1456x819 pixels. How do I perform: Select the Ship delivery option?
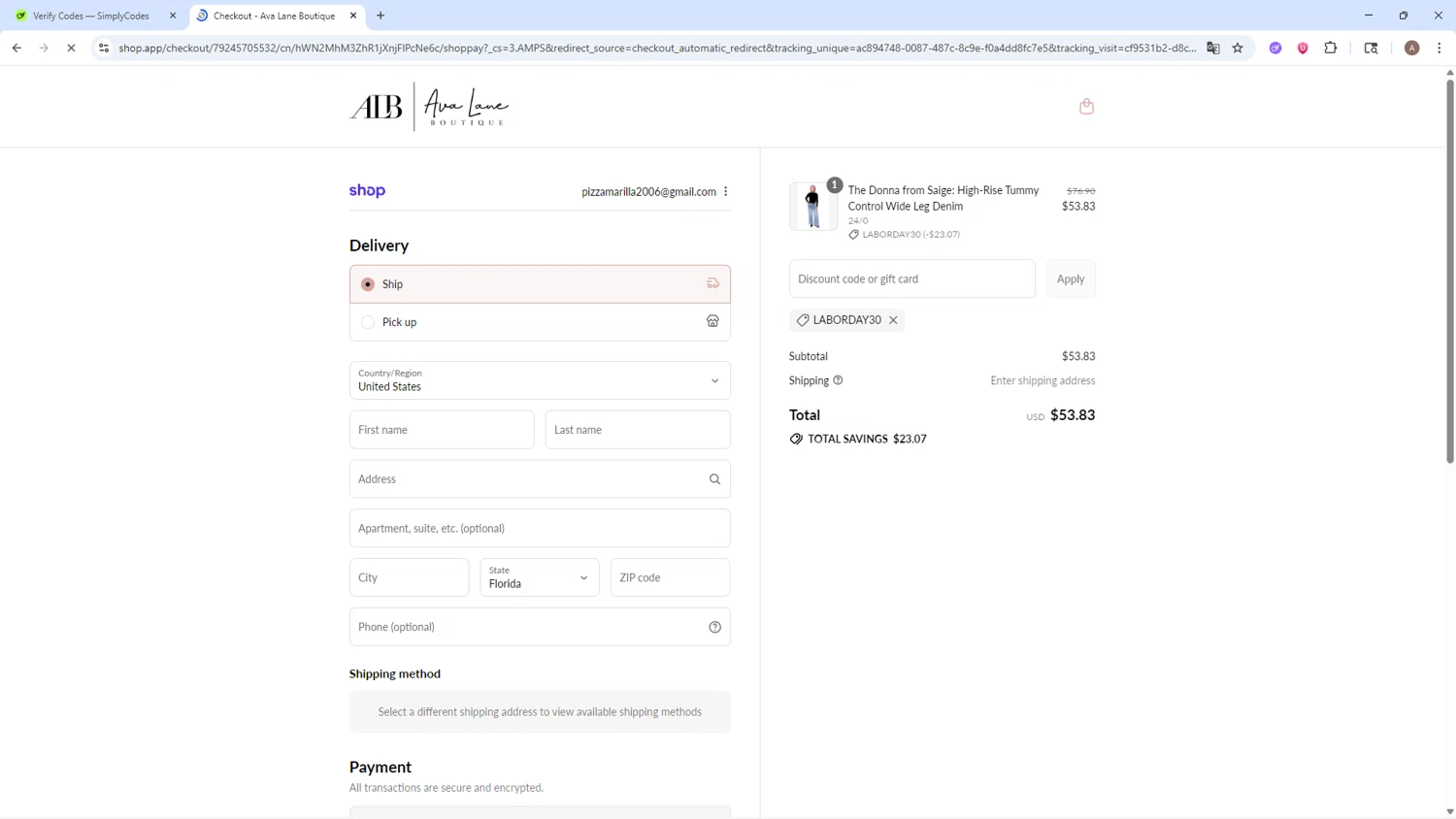(540, 284)
